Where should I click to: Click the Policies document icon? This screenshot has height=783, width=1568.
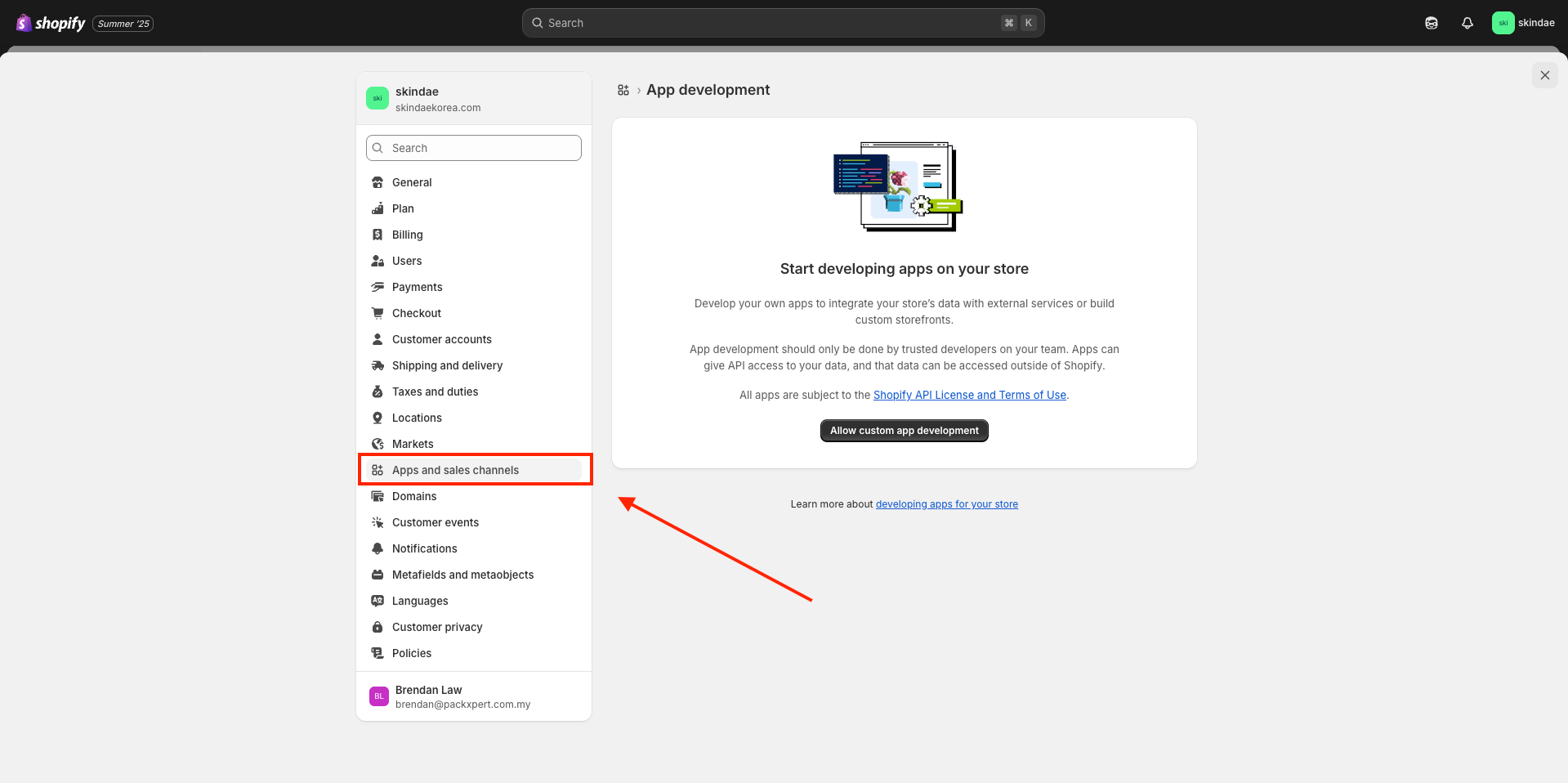(377, 653)
